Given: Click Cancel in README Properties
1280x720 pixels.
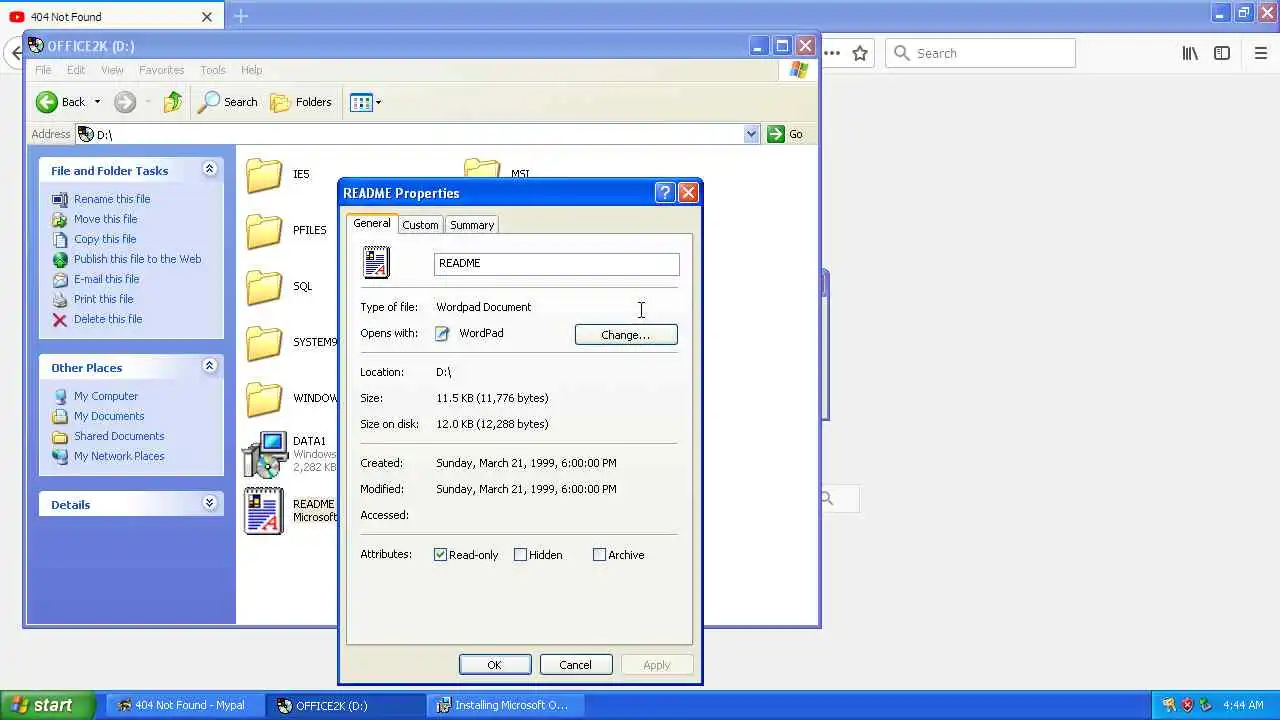Looking at the screenshot, I should [576, 665].
